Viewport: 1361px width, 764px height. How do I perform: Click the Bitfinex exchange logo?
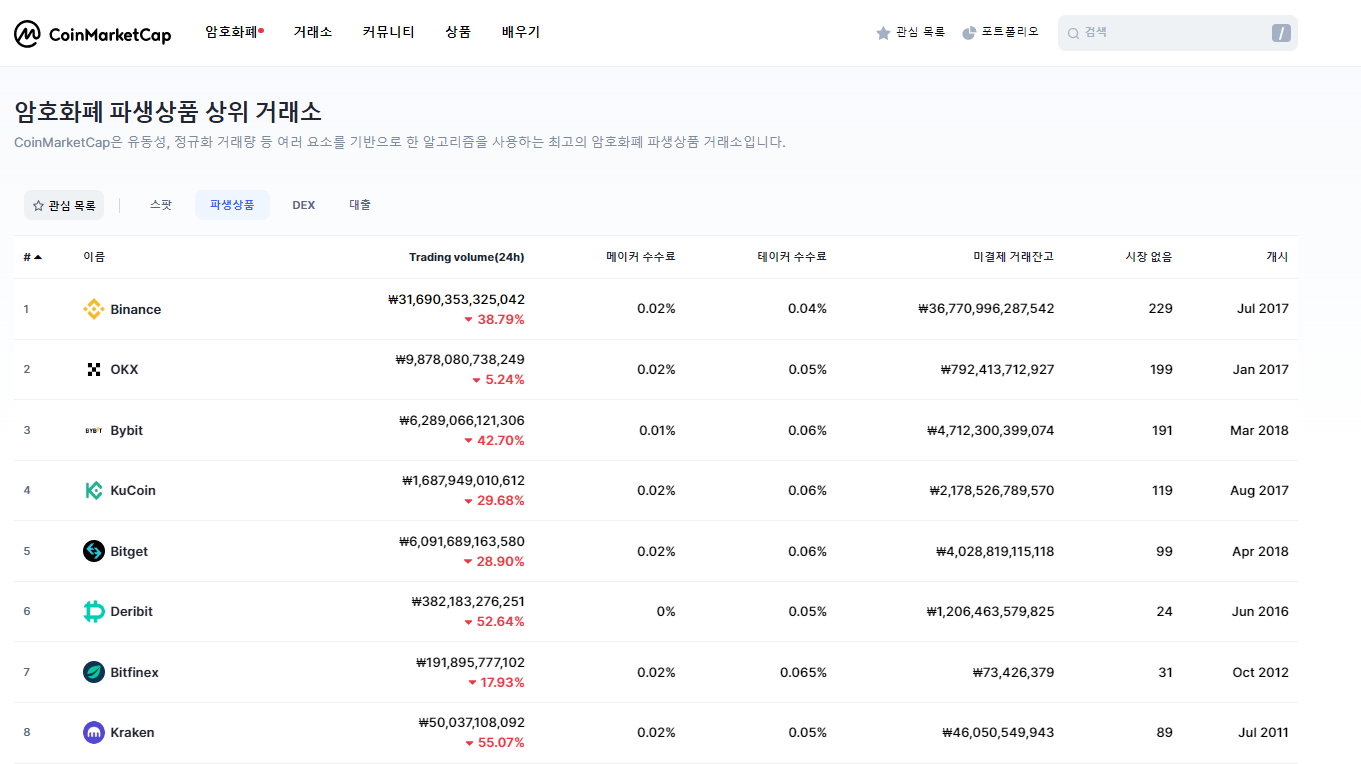[x=94, y=672]
